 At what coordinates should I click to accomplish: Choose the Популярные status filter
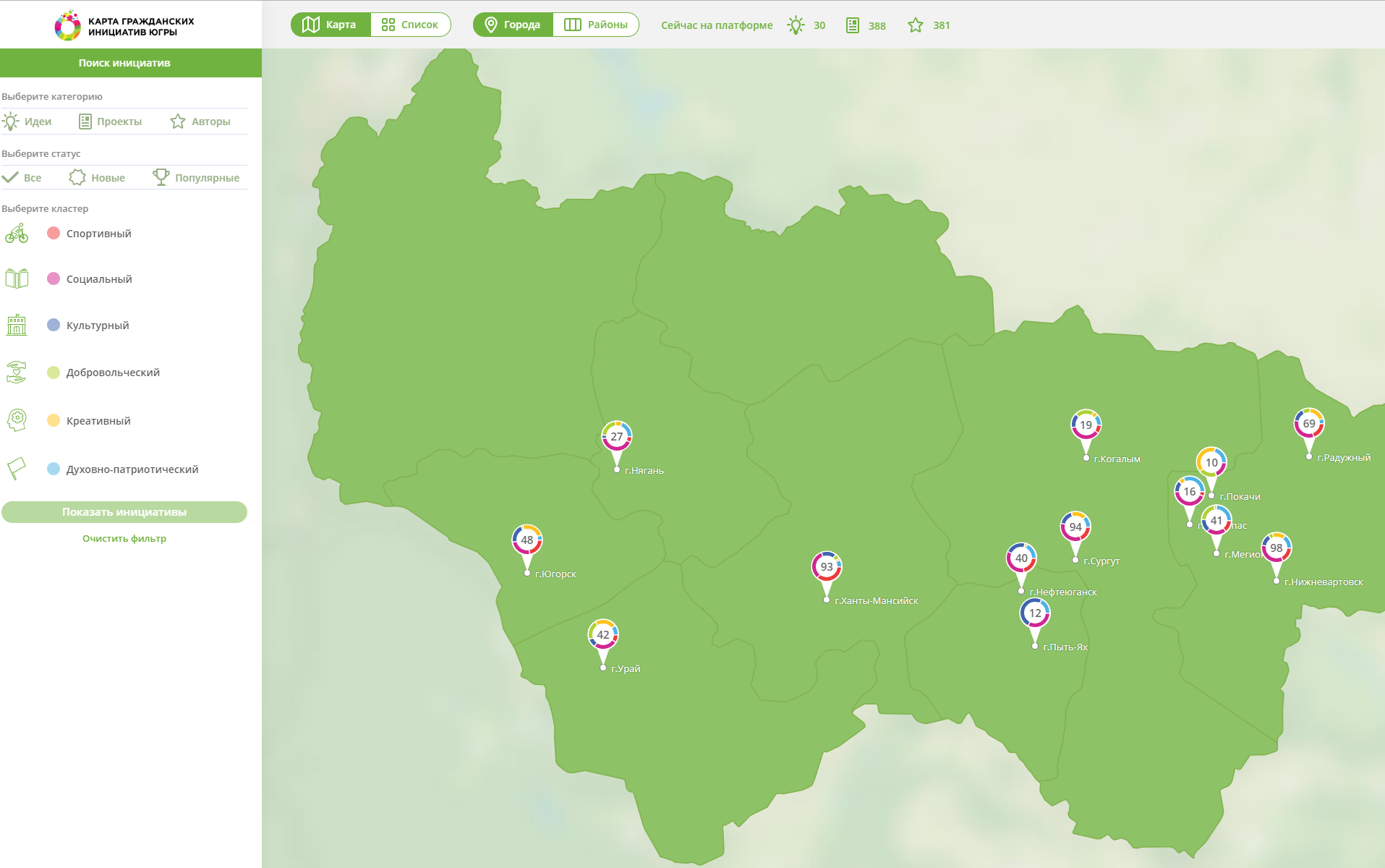[196, 178]
